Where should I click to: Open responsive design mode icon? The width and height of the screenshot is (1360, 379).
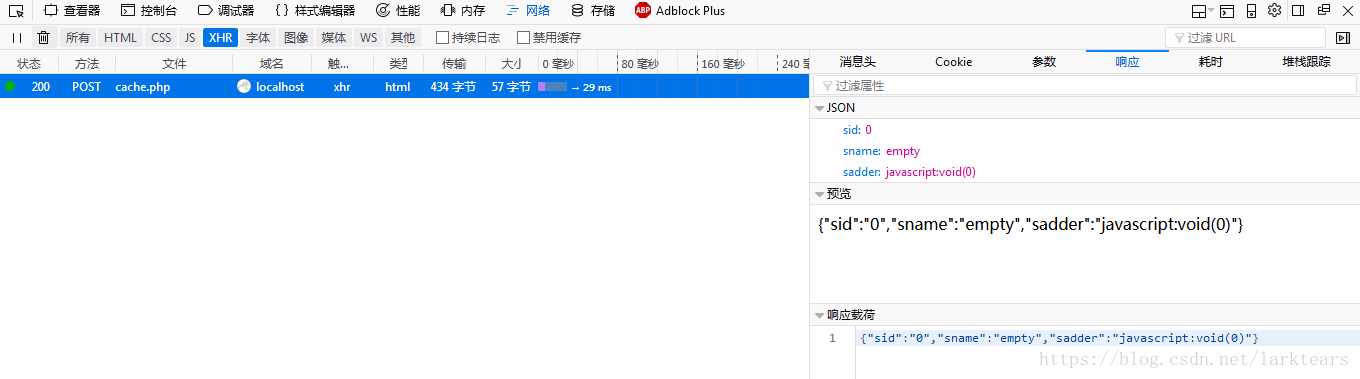(1251, 11)
